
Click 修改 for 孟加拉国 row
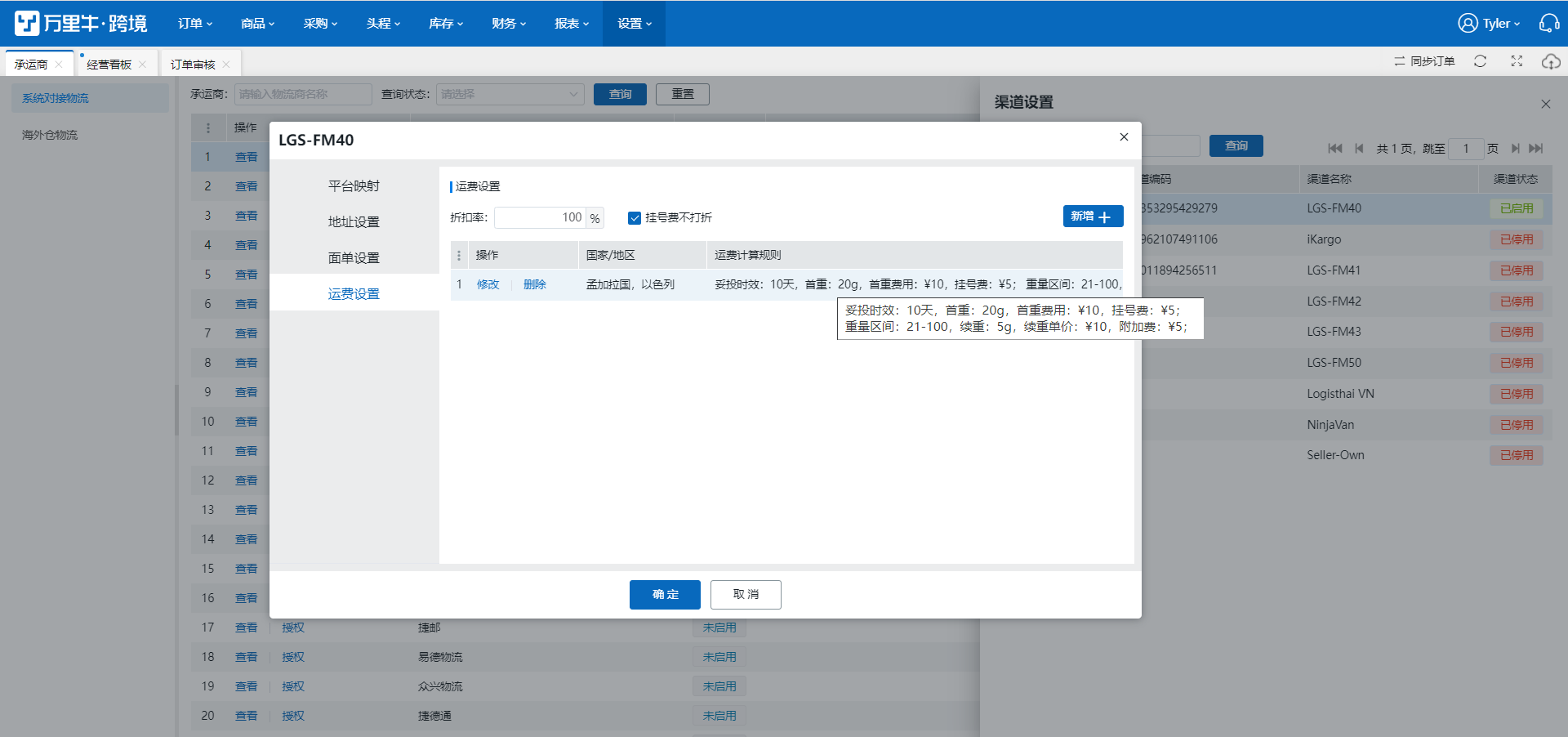tap(488, 284)
